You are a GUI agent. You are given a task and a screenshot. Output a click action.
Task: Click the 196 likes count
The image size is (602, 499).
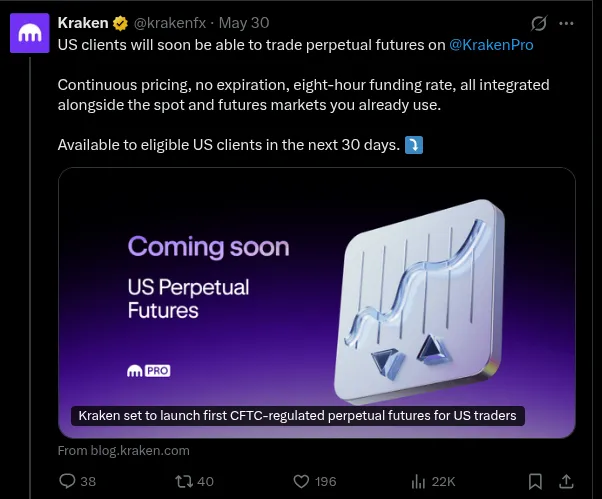326,481
